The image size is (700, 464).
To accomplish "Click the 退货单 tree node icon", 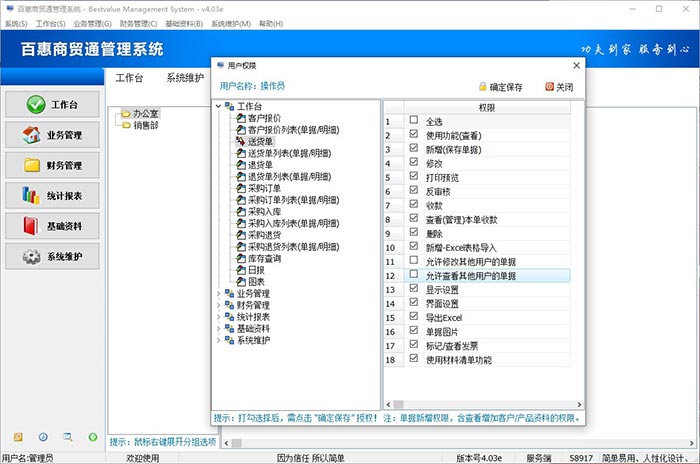I will tap(241, 165).
